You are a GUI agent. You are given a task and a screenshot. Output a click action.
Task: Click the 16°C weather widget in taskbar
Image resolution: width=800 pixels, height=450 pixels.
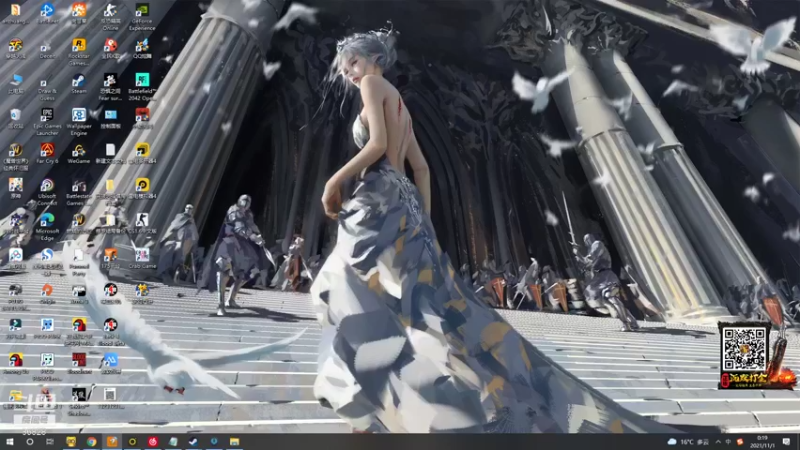pos(688,442)
